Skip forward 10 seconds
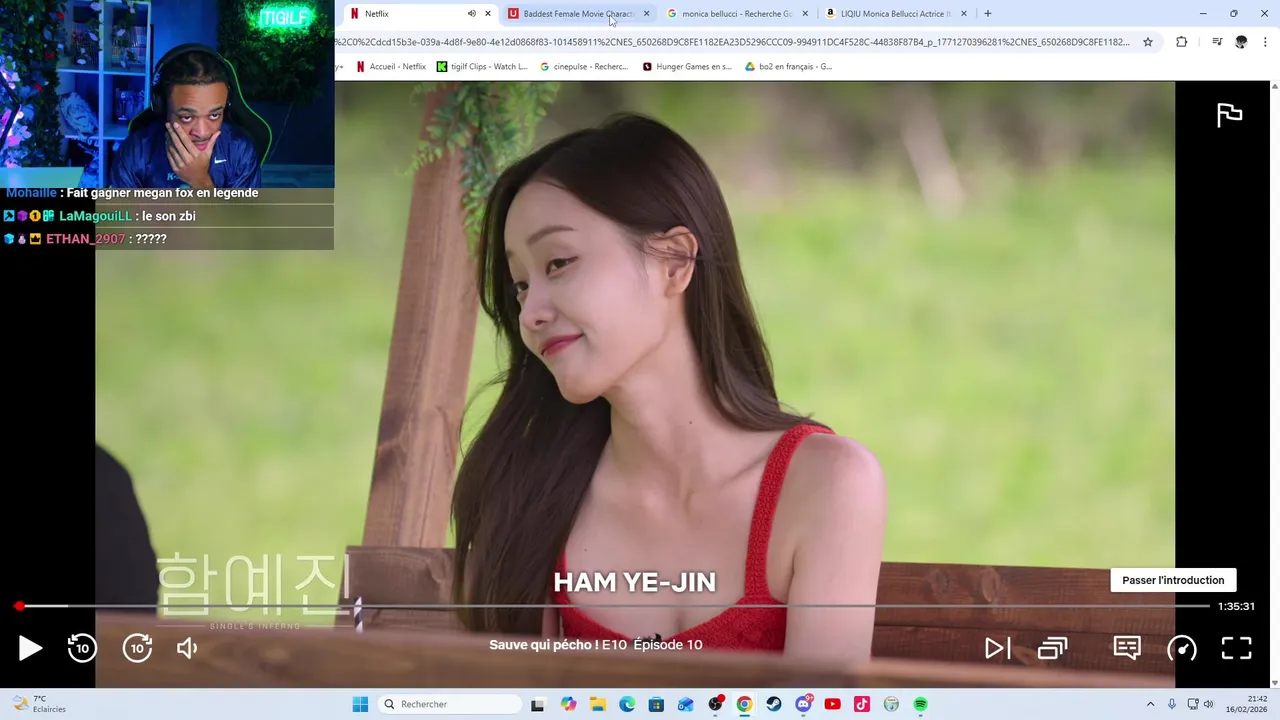The image size is (1280, 720). tap(137, 648)
